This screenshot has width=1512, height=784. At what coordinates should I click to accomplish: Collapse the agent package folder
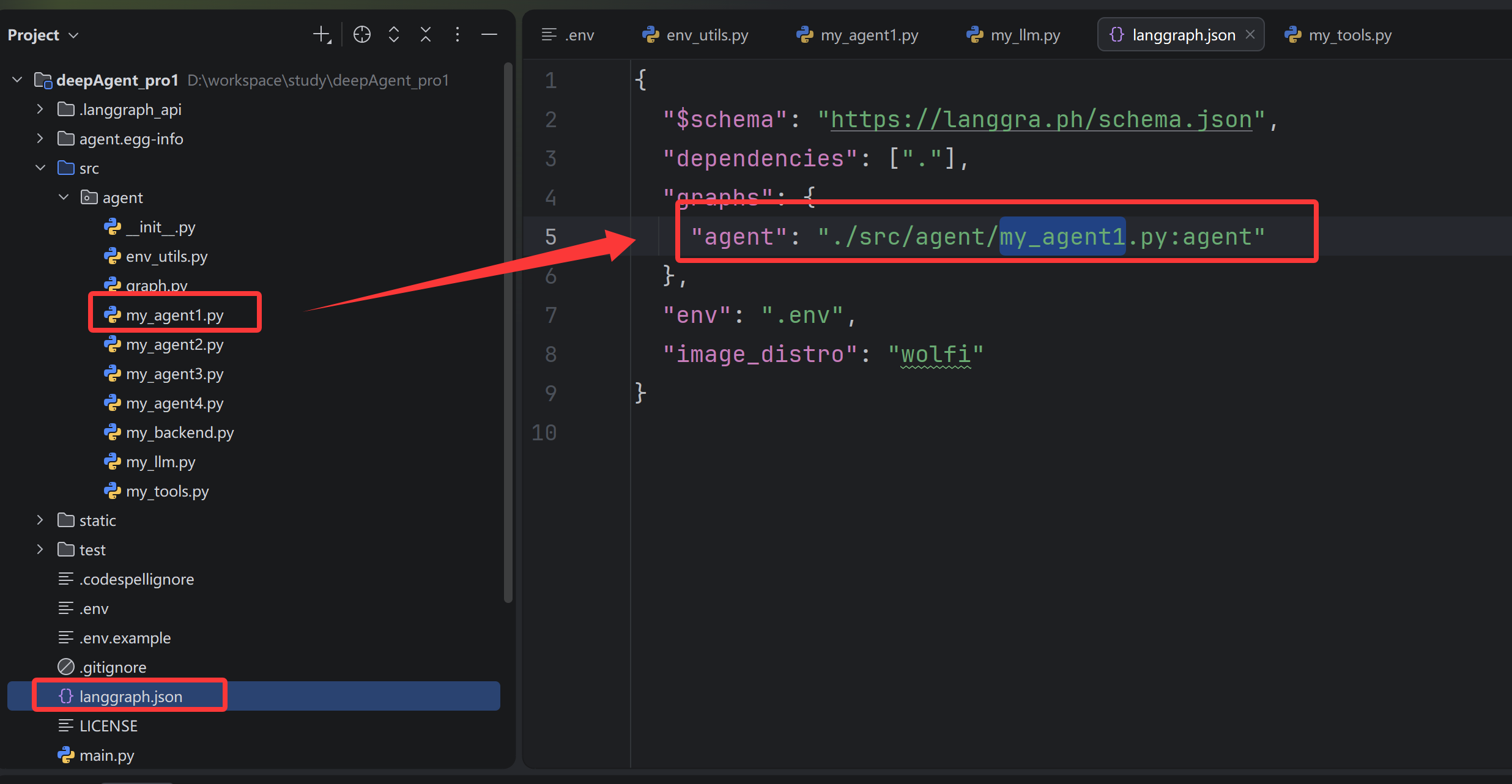64,197
